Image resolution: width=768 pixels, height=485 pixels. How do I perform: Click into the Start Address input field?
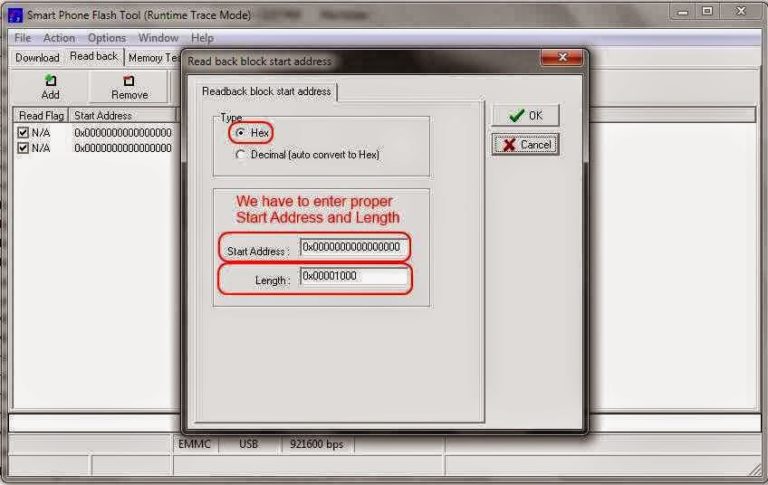(x=354, y=247)
